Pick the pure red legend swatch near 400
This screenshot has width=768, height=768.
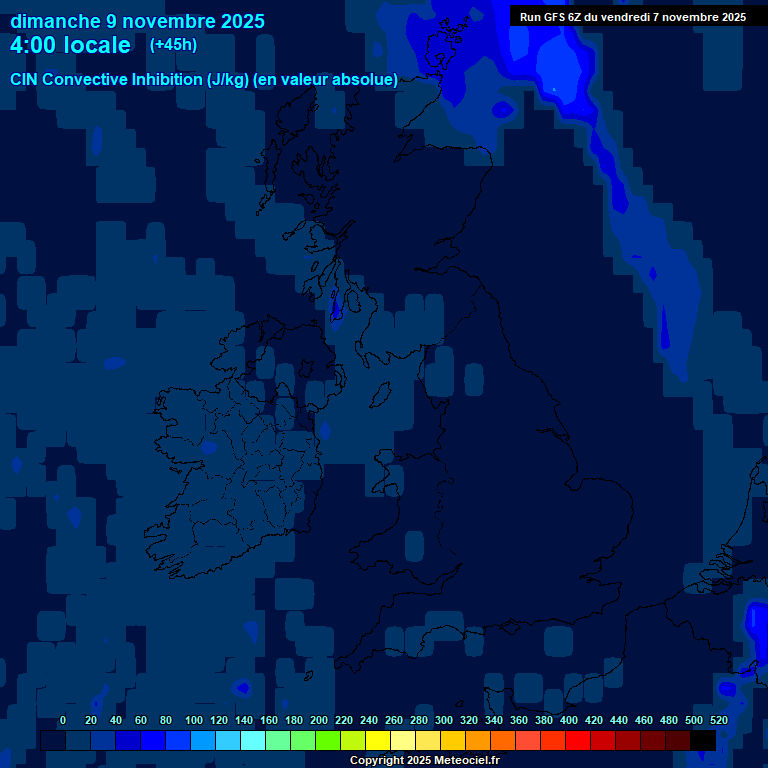point(577,740)
